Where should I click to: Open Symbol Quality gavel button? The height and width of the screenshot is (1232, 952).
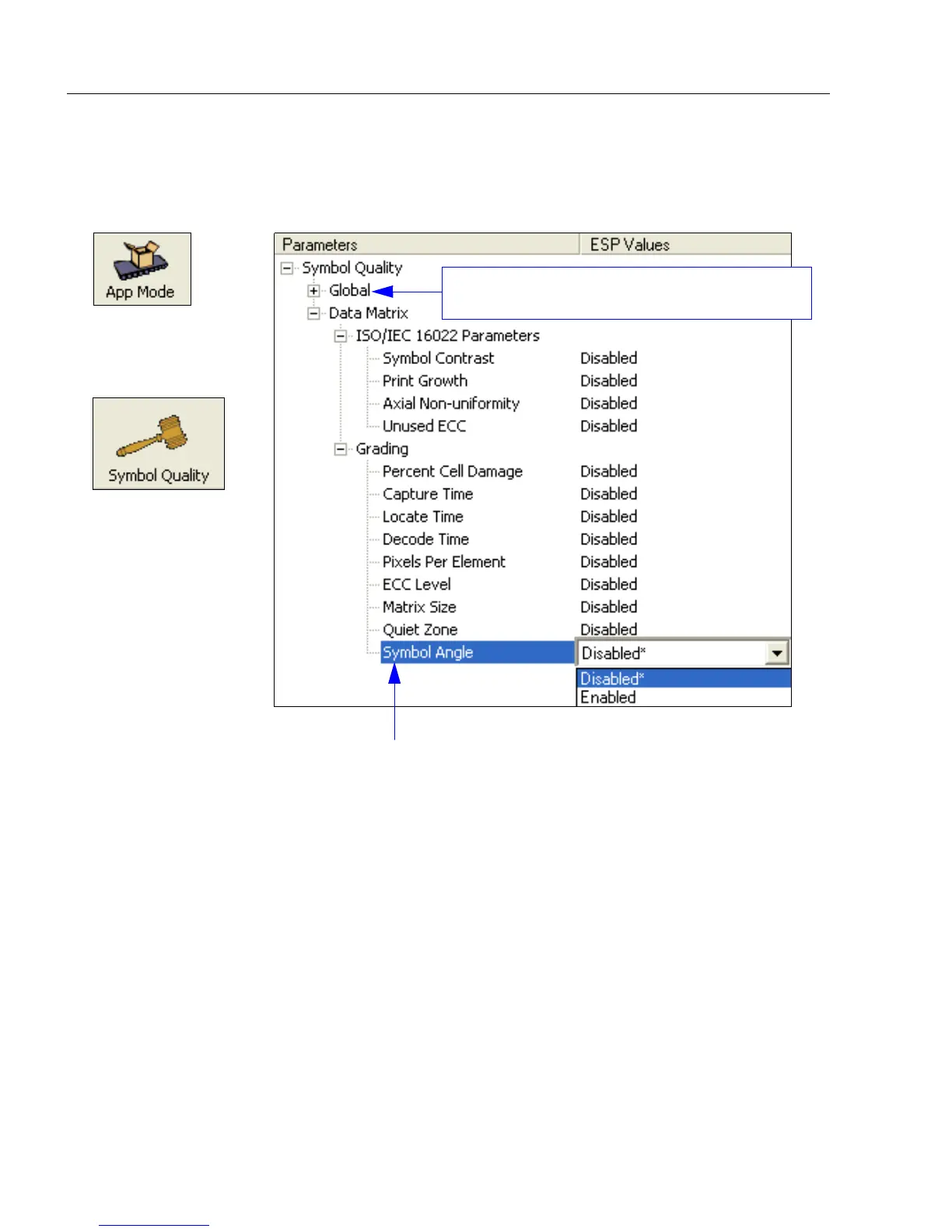coord(159,443)
